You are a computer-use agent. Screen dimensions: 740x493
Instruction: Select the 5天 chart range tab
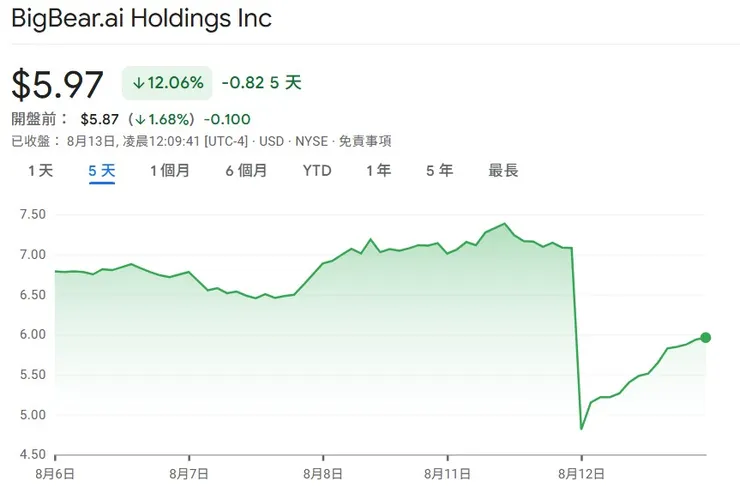101,171
